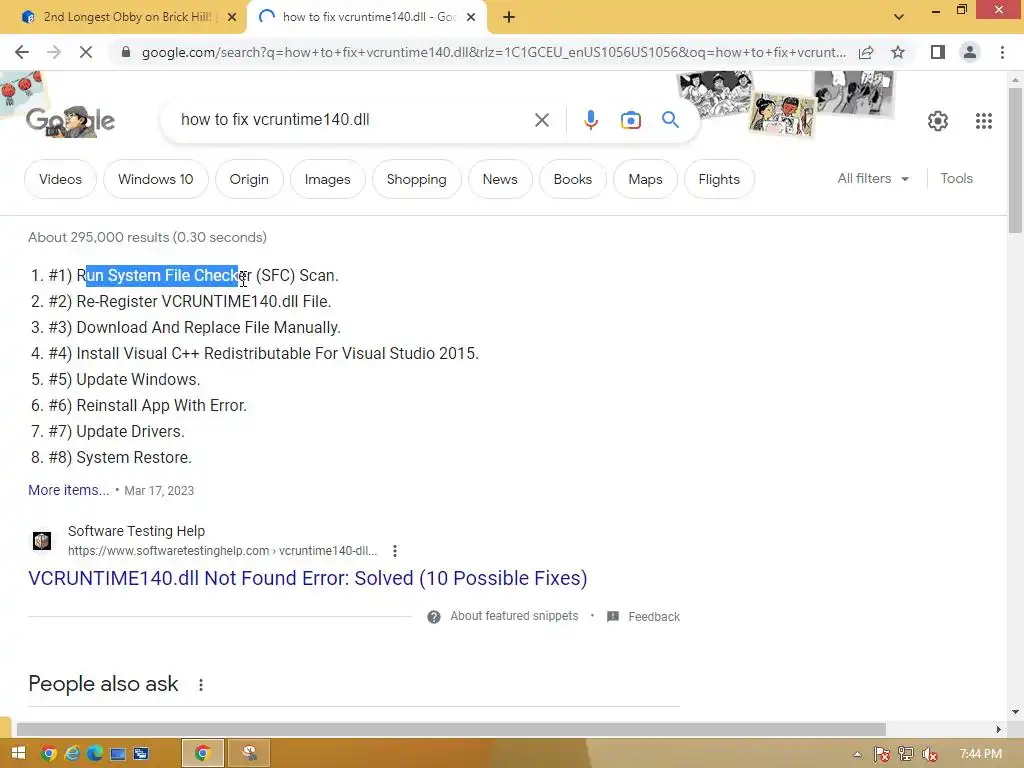Open VCRUNTIME140.dll Not Found Error result
Image resolution: width=1024 pixels, height=768 pixels.
point(308,578)
